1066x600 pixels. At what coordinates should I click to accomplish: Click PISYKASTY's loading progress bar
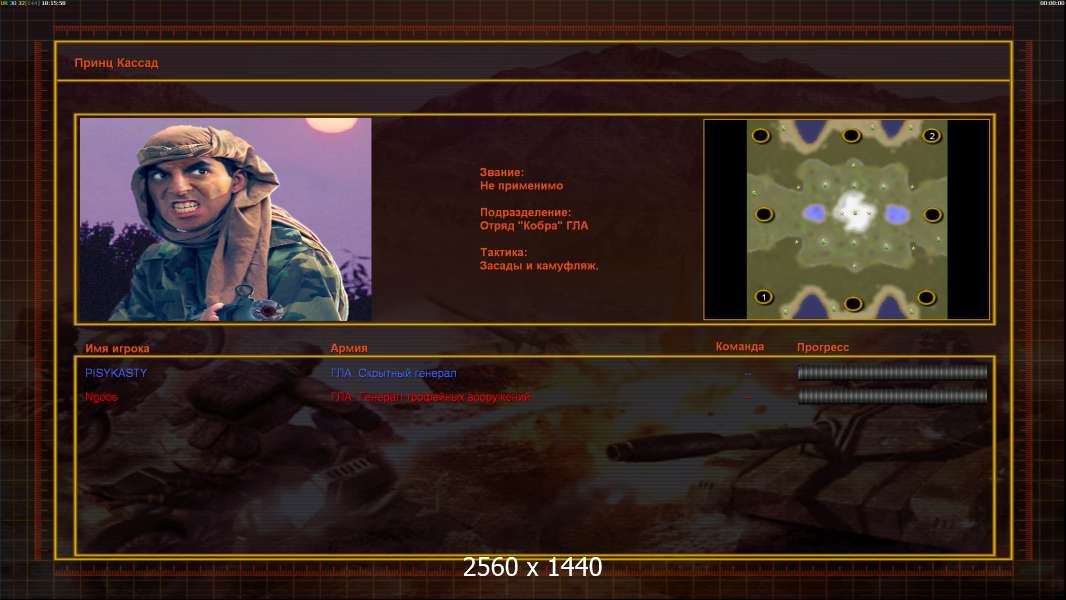point(892,372)
